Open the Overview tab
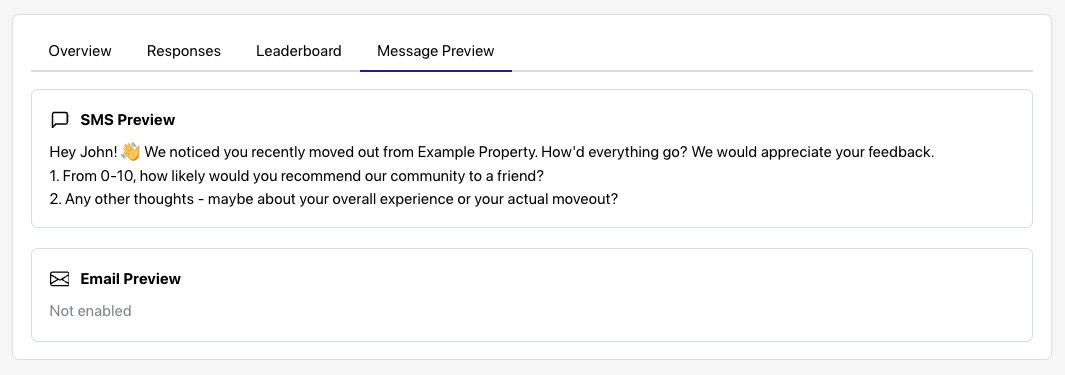The height and width of the screenshot is (375, 1065). [x=80, y=51]
